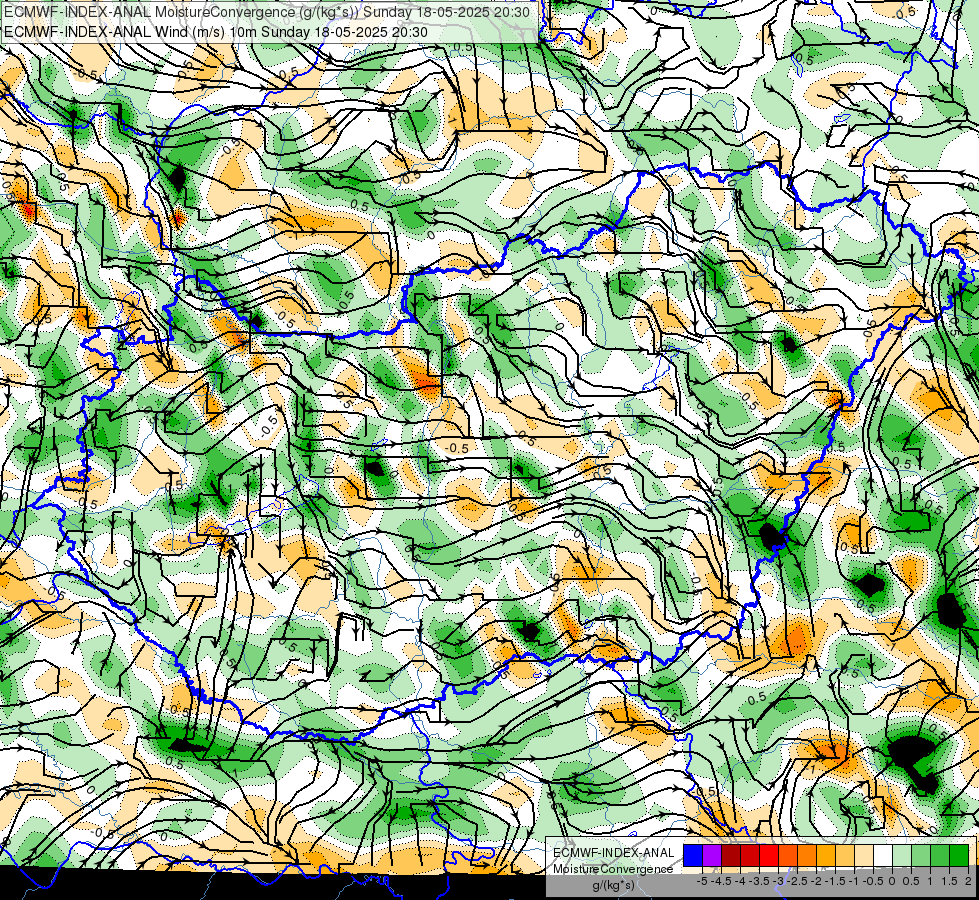Screen dimensions: 979x900
Task: Click the white legend swatch
Action: [883, 855]
